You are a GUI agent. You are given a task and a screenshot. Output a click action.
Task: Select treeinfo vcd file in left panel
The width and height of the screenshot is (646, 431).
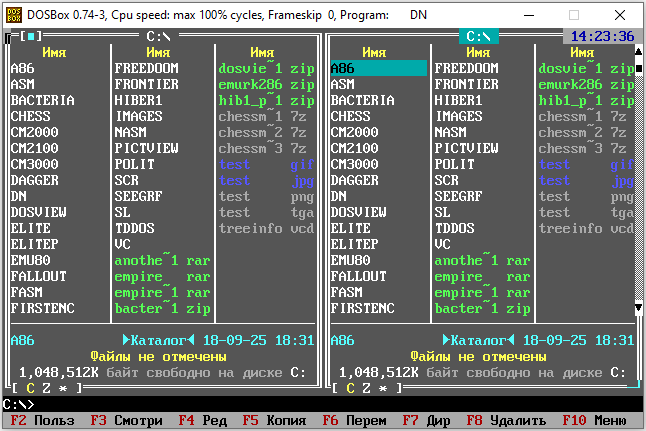click(267, 228)
